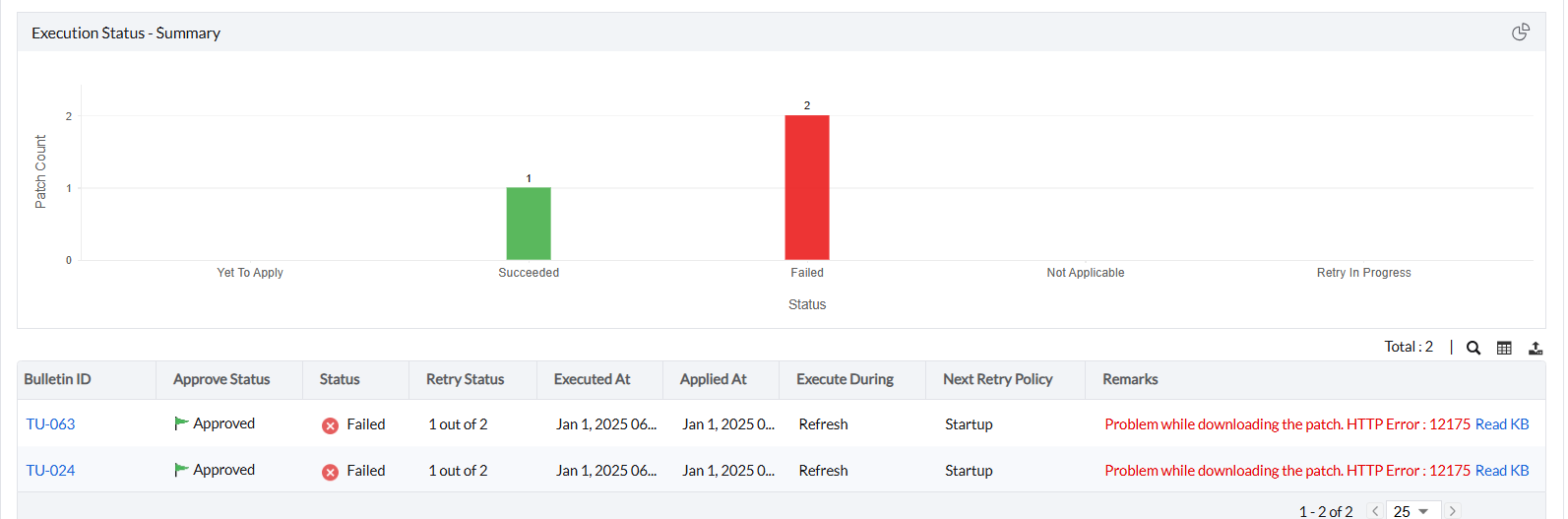Click the Retry Status column header
The image size is (1568, 519).
465,379
